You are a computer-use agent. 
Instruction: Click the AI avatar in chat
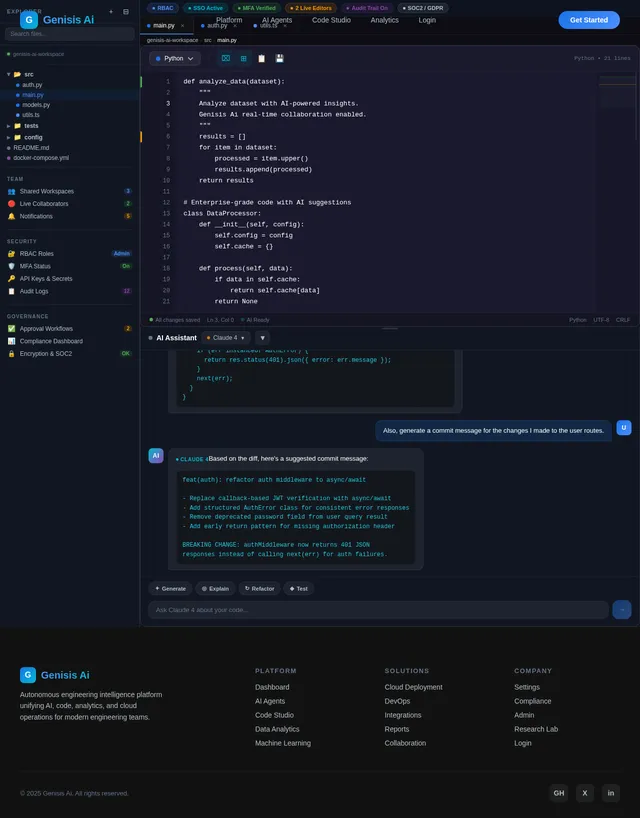coord(156,456)
